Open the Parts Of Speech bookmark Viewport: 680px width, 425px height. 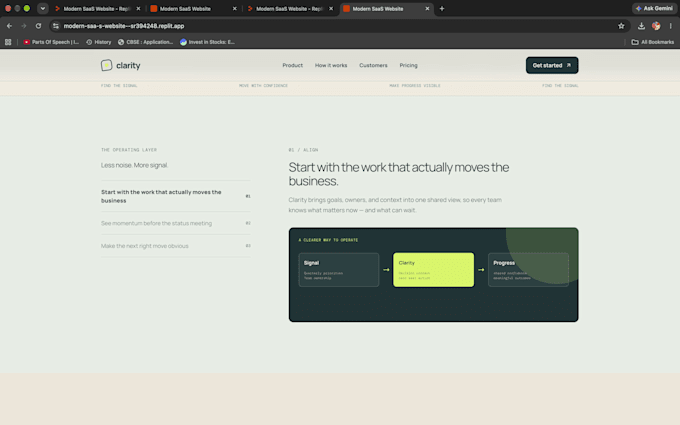51,42
